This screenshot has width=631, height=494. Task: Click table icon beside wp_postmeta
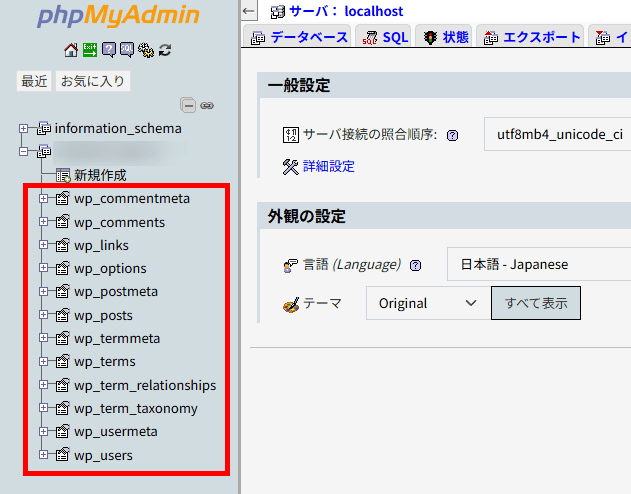click(x=62, y=291)
